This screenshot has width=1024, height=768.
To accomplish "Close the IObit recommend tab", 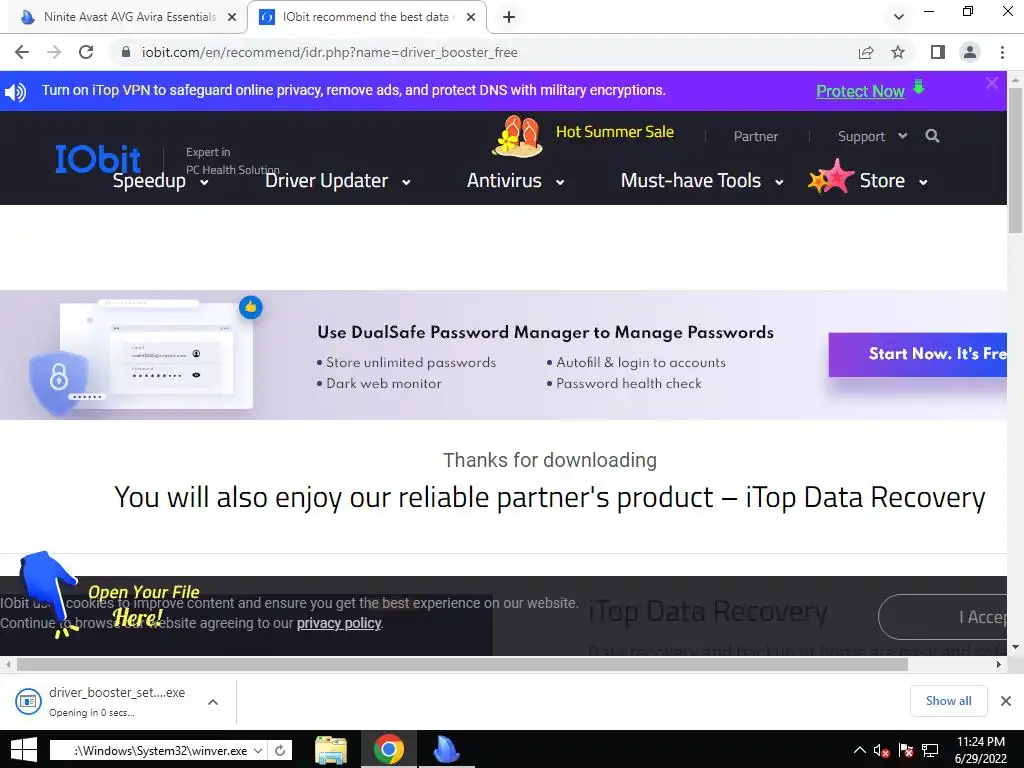I will click(x=471, y=17).
